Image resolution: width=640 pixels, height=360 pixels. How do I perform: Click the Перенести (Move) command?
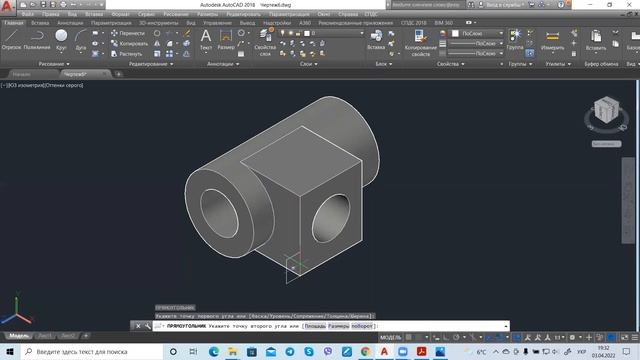pos(128,33)
